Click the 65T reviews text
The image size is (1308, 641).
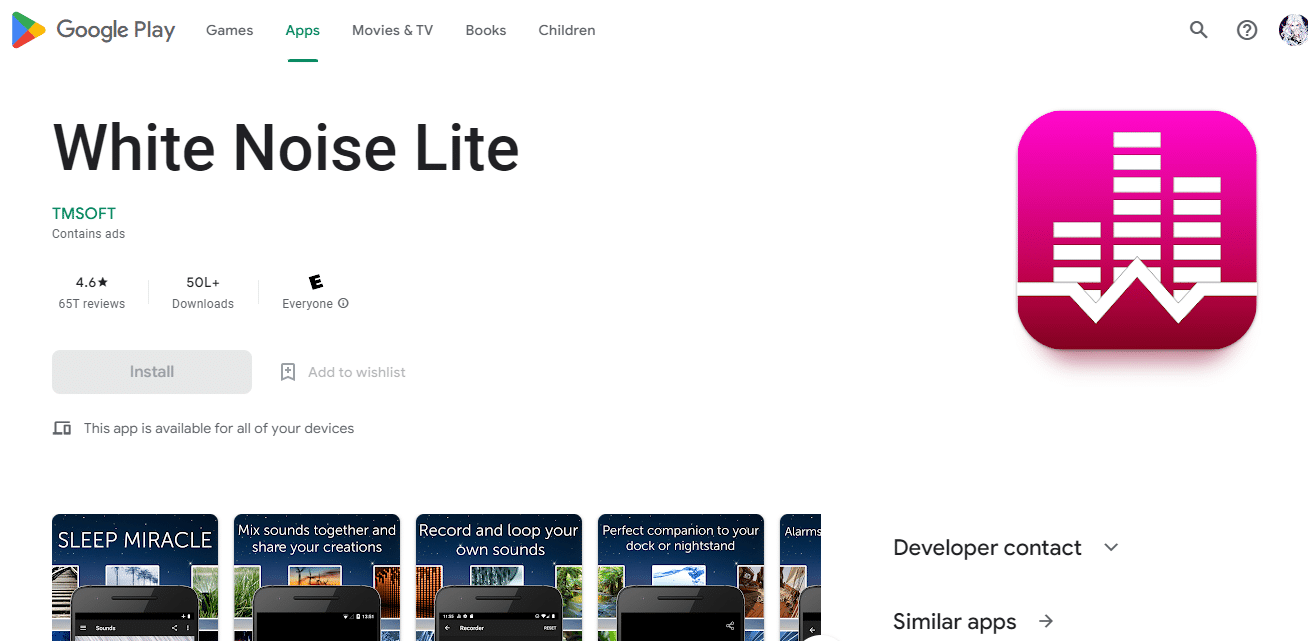tap(92, 304)
